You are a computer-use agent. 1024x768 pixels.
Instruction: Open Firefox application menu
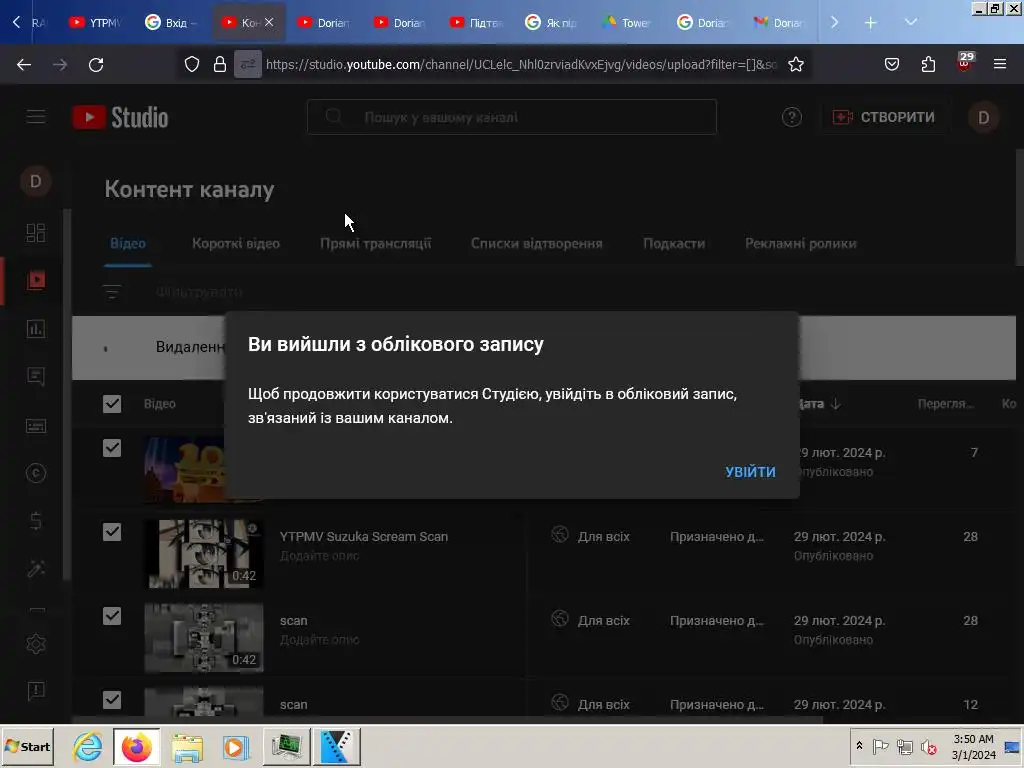999,65
